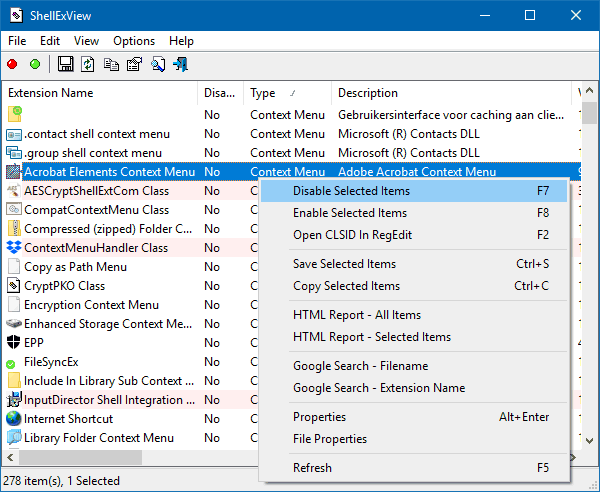This screenshot has height=492, width=600.
Task: Choose Disable Selected Items in context menu
Action: pyautogui.click(x=414, y=191)
